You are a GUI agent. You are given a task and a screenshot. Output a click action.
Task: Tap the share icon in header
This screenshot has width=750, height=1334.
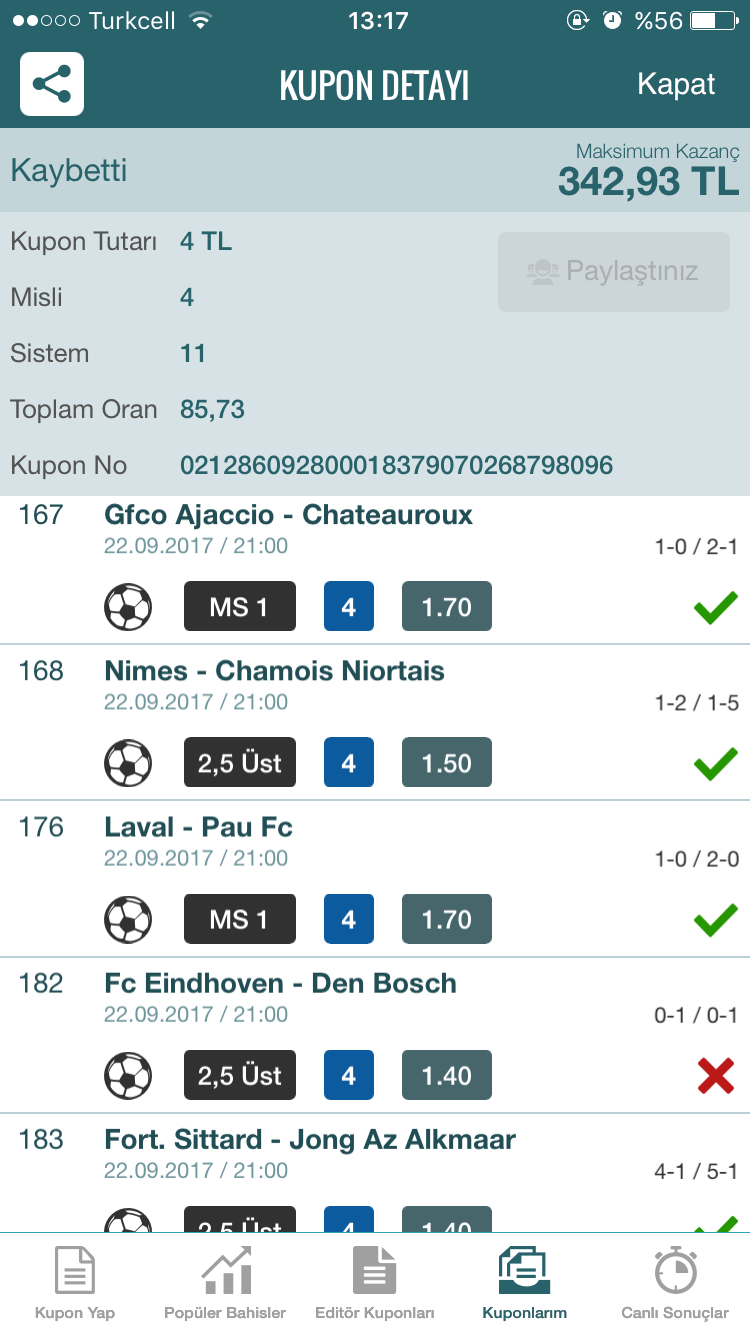click(x=52, y=84)
